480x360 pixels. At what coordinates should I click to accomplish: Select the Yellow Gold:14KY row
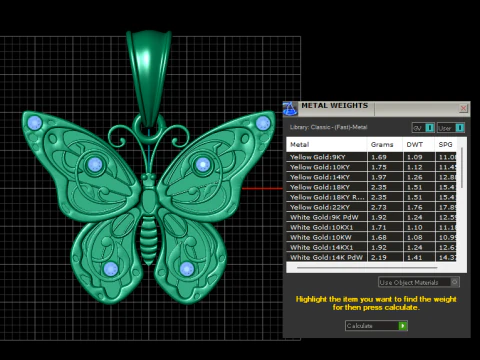pos(371,177)
